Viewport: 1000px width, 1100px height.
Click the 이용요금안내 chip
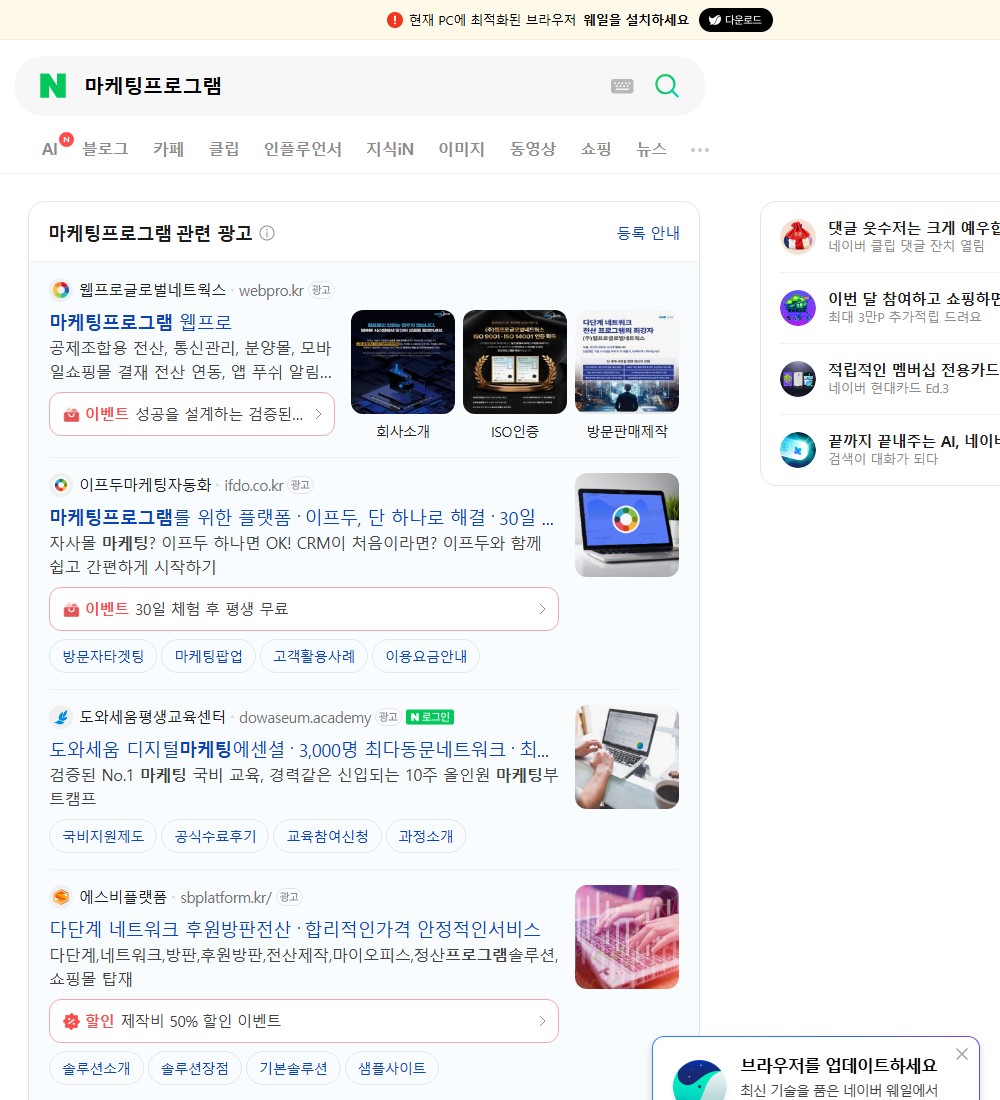(x=426, y=656)
